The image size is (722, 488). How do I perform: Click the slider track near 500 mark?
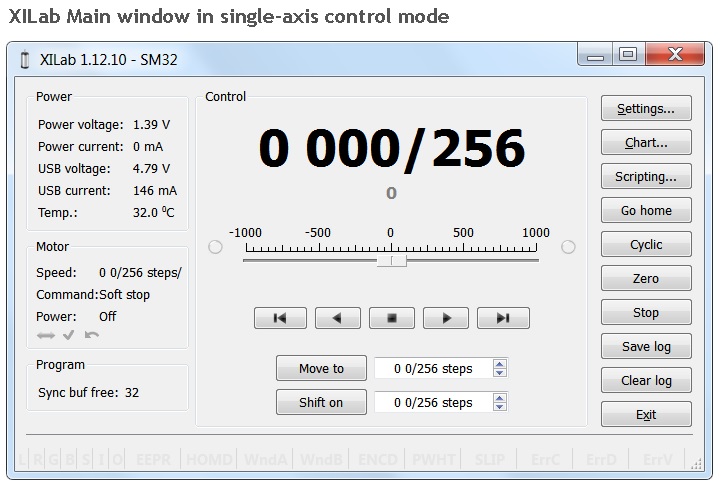pos(464,261)
